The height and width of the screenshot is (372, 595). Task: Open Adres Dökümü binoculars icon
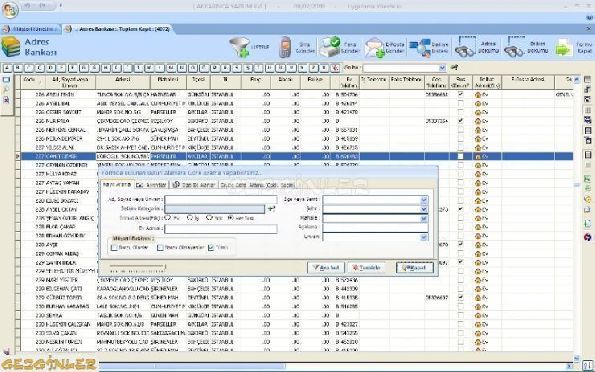coord(465,47)
